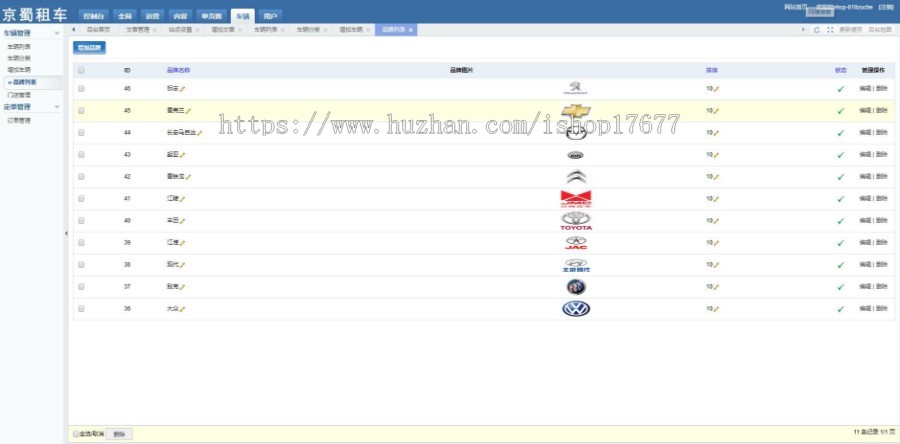Click 更新缓存 in tab bar
The width and height of the screenshot is (900, 444).
coord(851,30)
